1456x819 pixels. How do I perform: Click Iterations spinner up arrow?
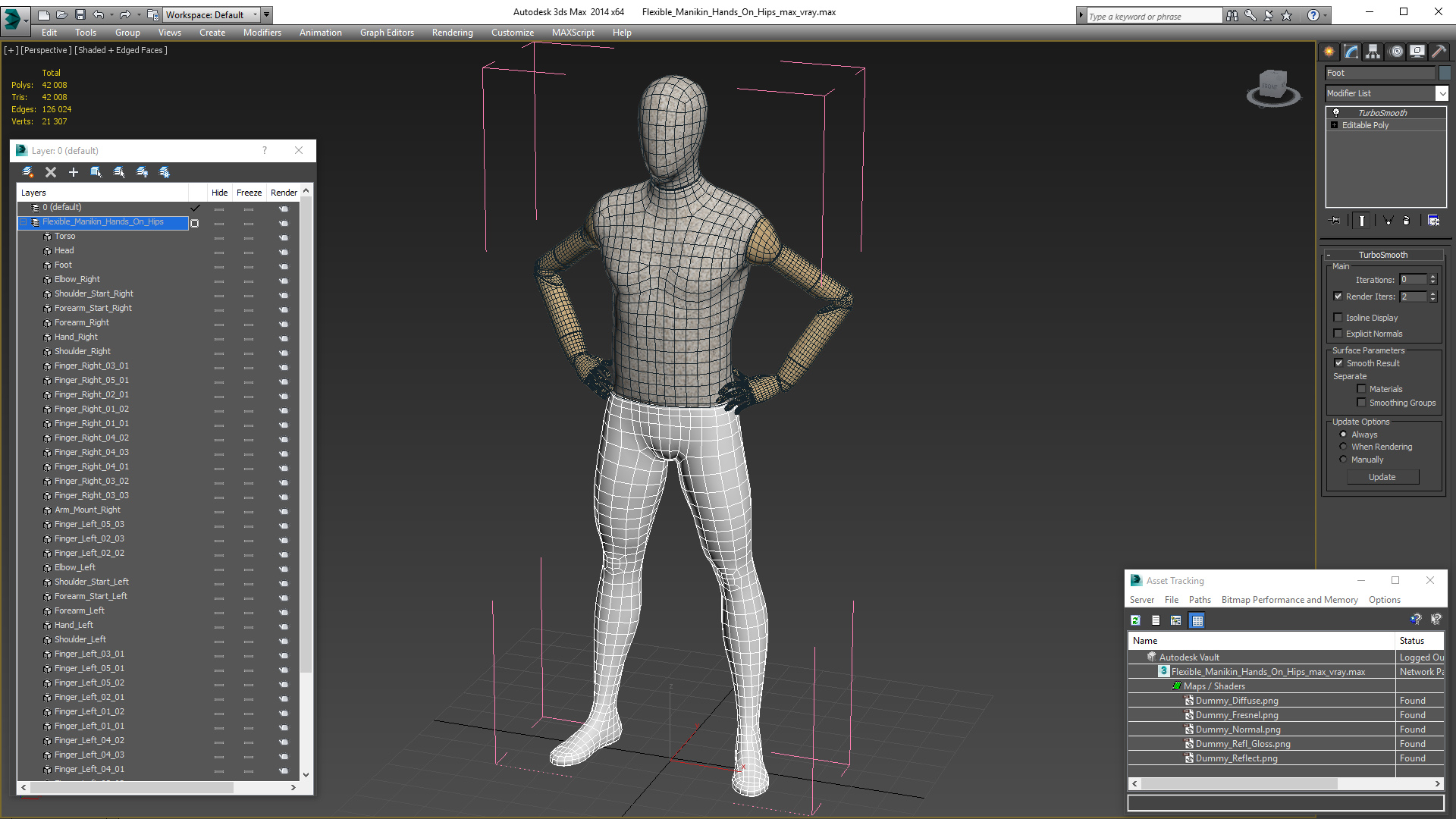pos(1432,277)
